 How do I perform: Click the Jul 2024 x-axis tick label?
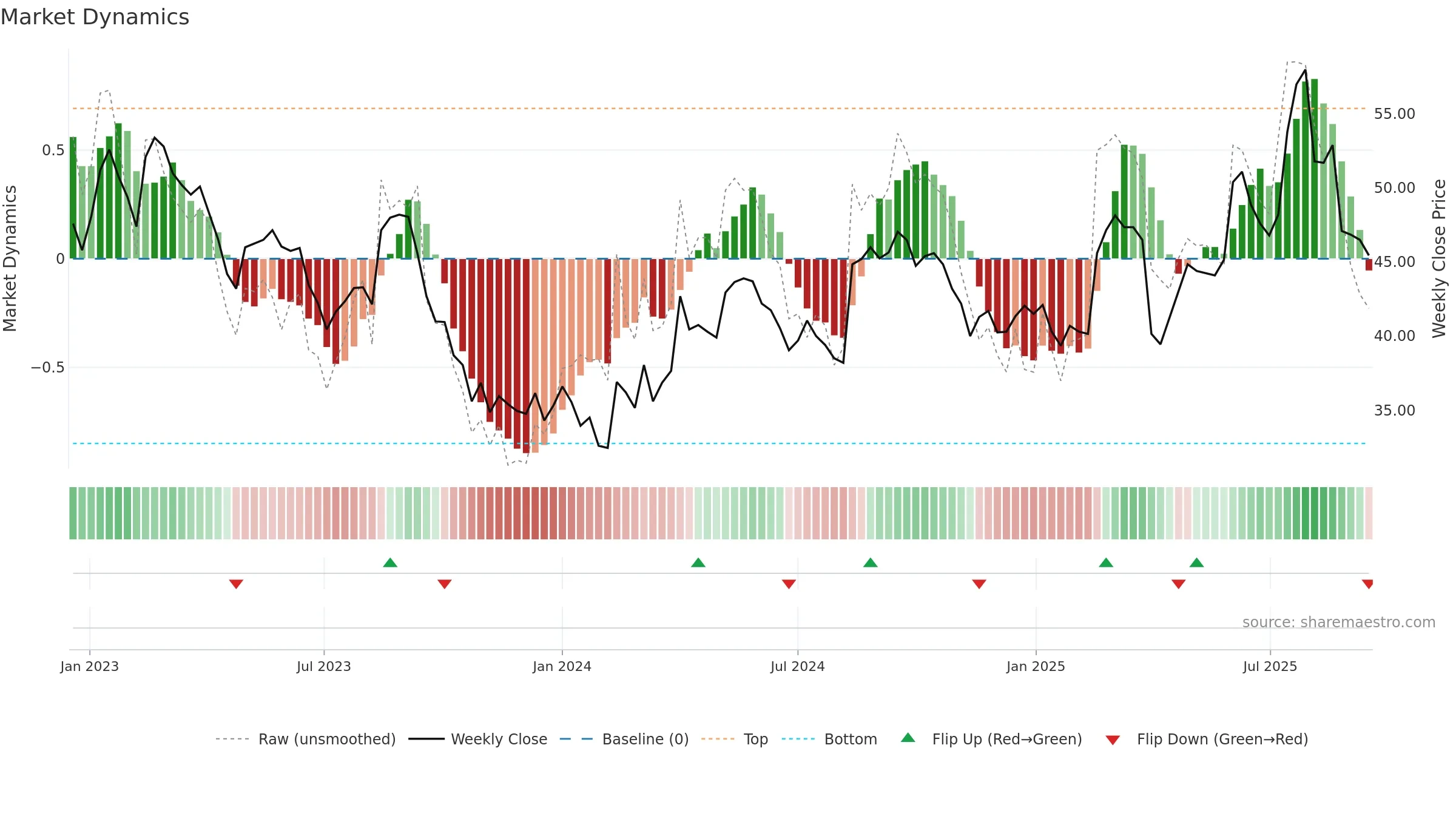[x=798, y=666]
